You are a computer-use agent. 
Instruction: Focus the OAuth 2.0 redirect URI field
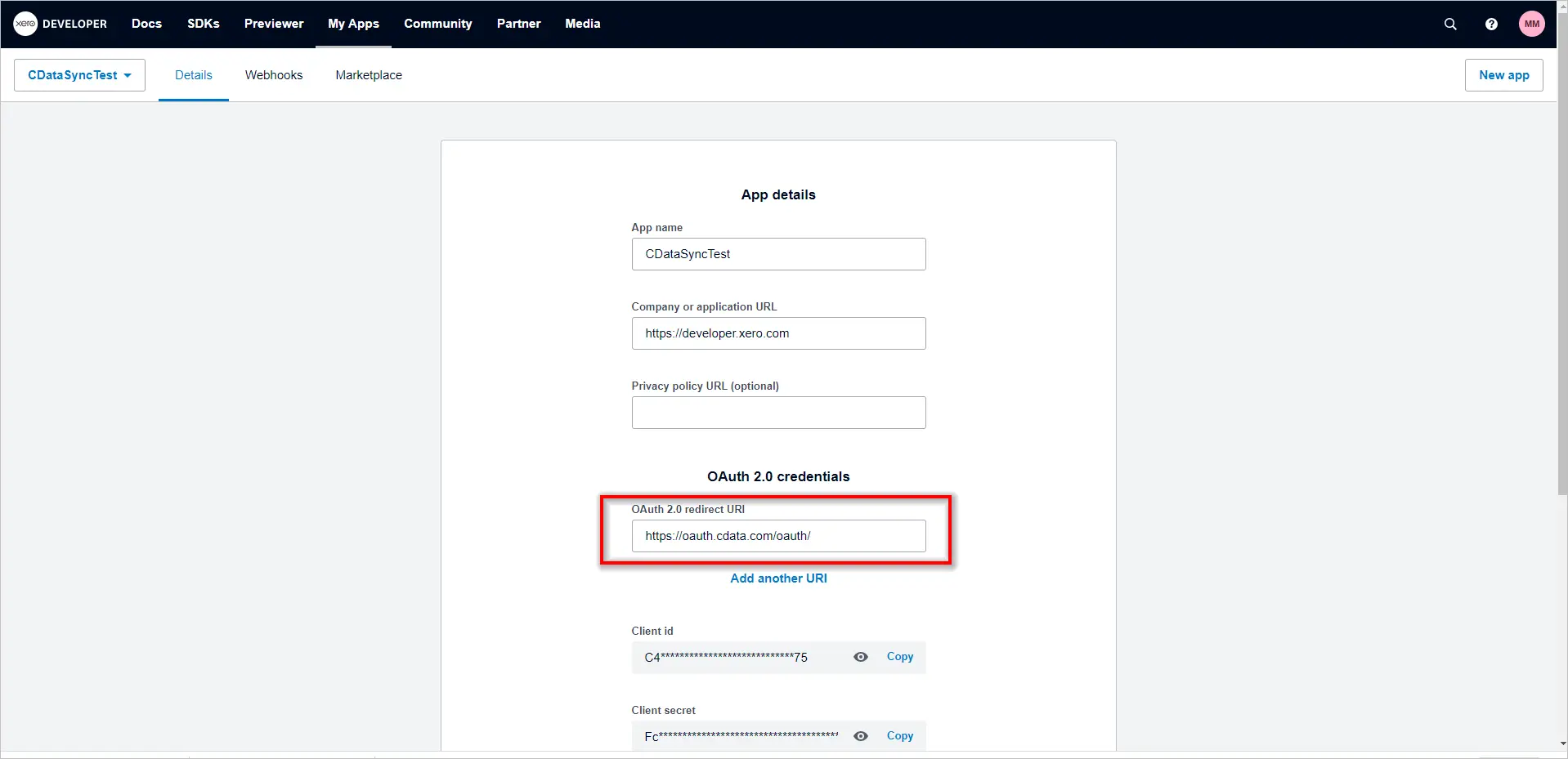(778, 536)
